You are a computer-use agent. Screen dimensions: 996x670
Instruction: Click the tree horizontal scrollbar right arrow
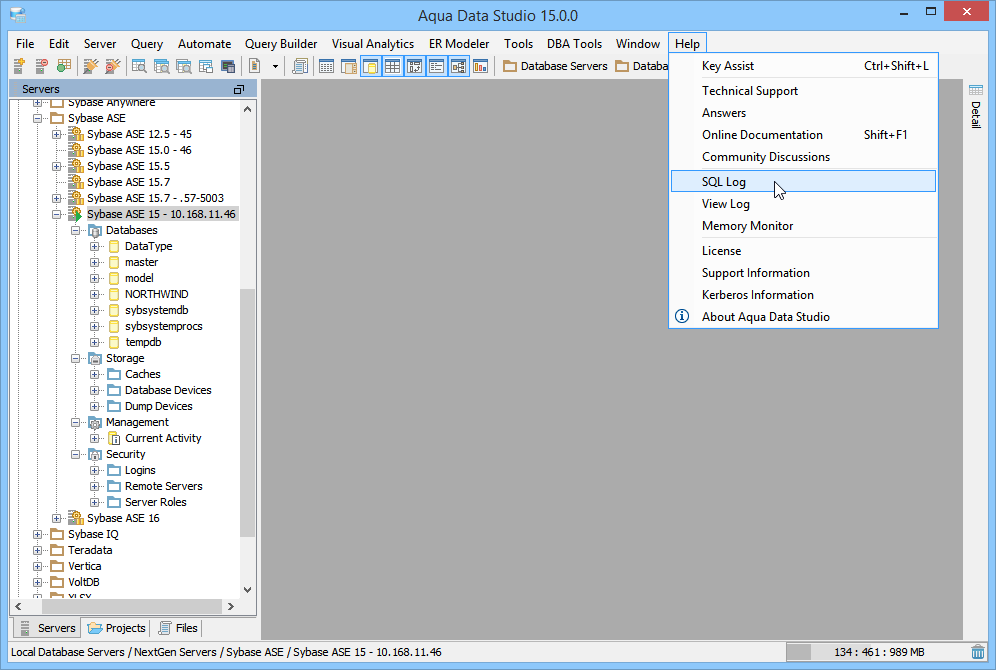point(231,606)
